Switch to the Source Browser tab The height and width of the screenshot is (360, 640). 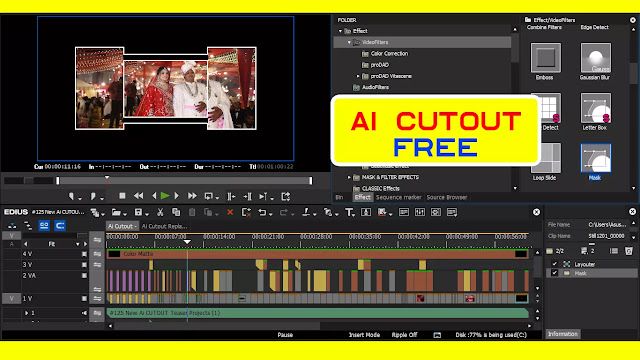tap(447, 197)
